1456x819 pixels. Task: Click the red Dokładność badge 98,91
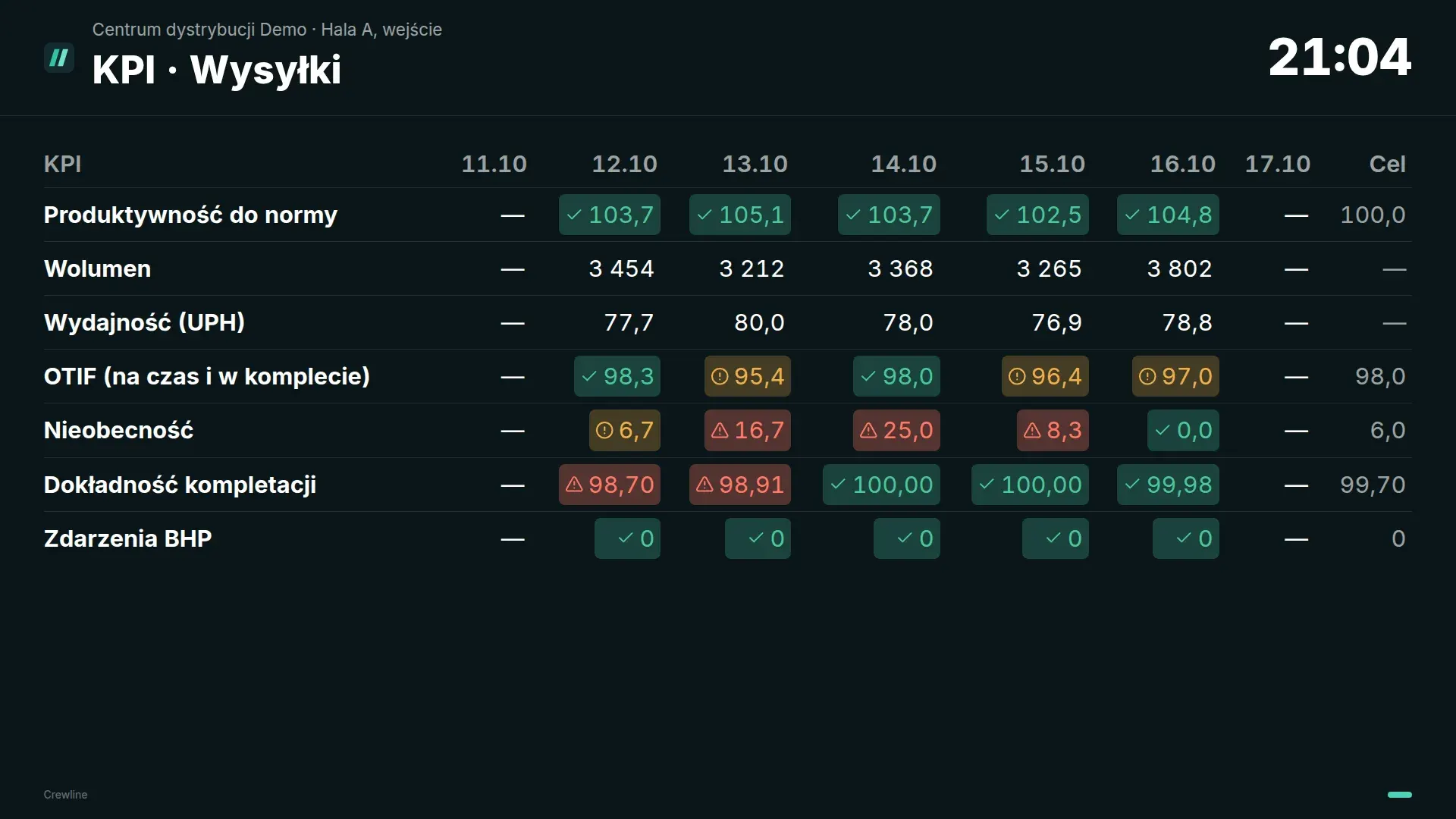pyautogui.click(x=740, y=485)
